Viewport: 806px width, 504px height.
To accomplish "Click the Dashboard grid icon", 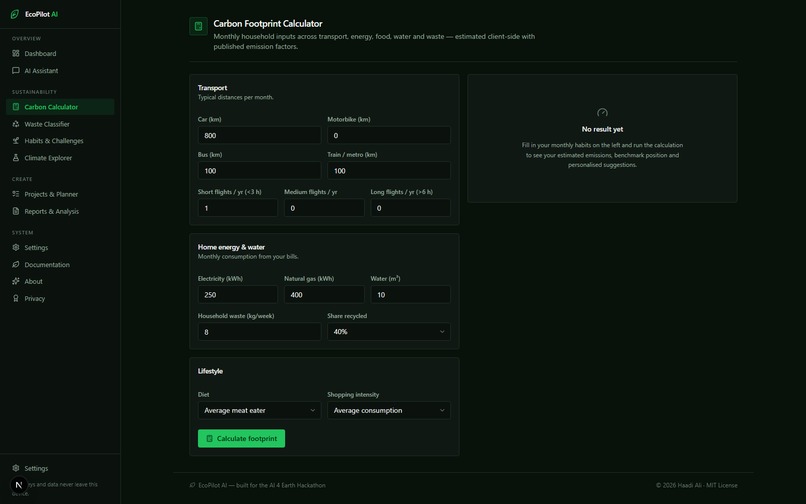I will click(16, 53).
